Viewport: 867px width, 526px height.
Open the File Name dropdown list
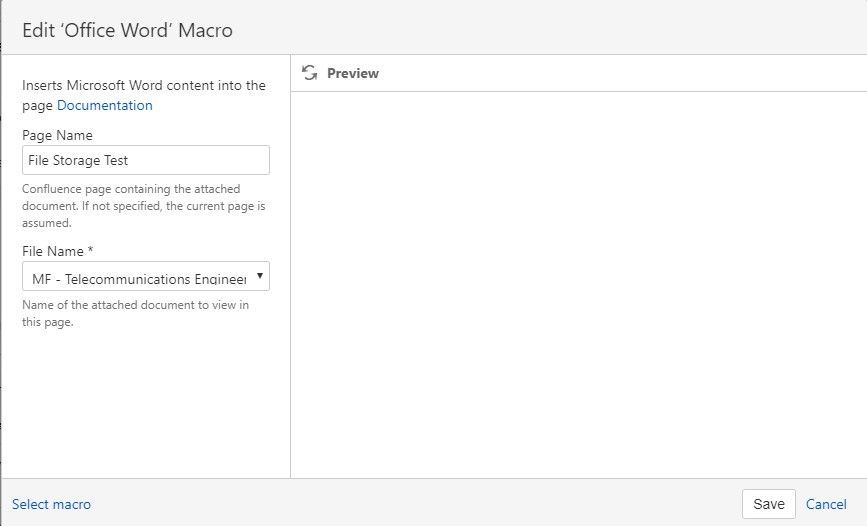[x=146, y=276]
